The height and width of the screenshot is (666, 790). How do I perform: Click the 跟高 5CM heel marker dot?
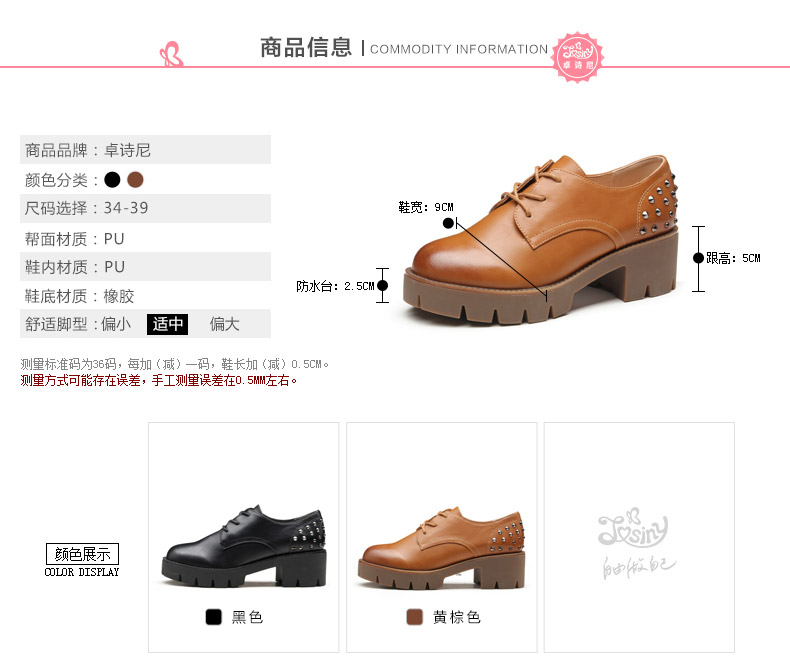(698, 258)
